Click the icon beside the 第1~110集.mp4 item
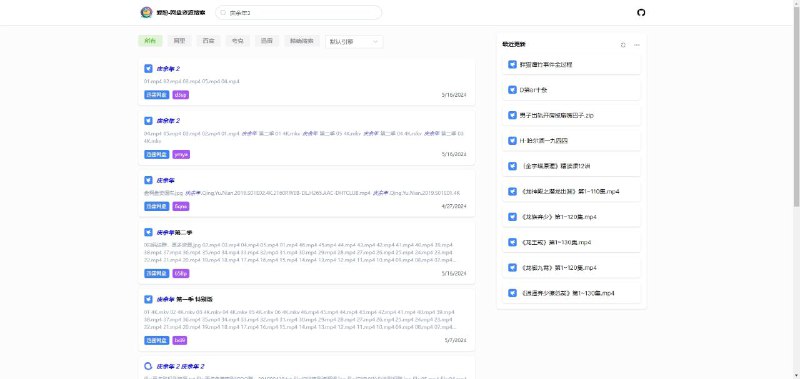Image resolution: width=800 pixels, height=379 pixels. coord(512,191)
